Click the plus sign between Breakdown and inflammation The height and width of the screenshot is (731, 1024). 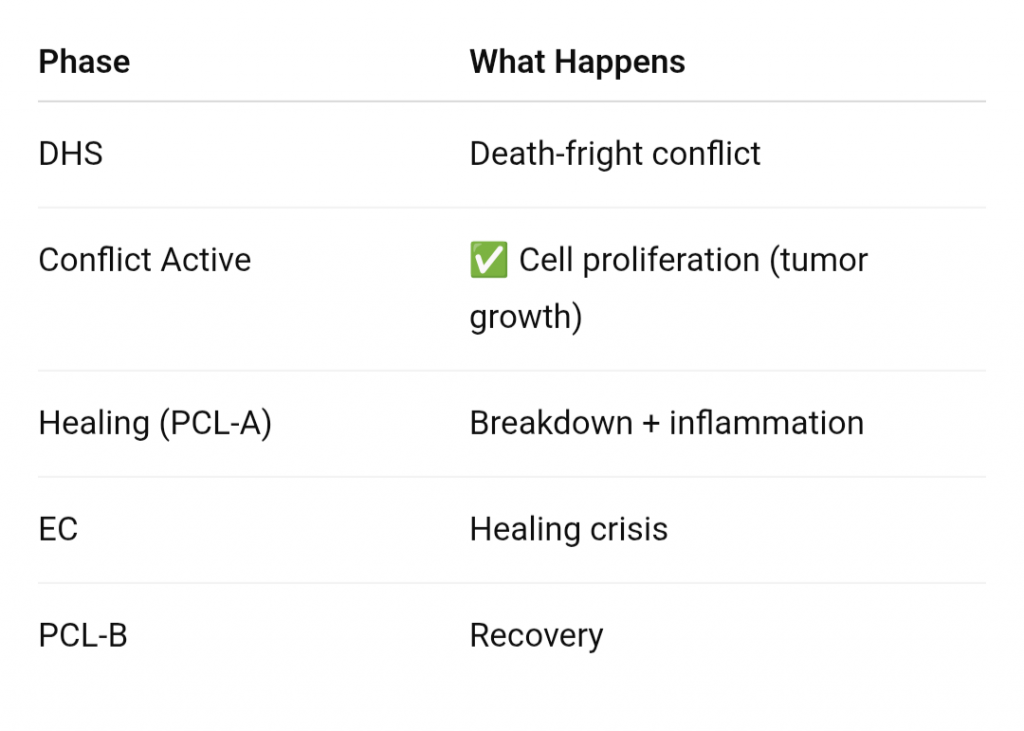651,424
